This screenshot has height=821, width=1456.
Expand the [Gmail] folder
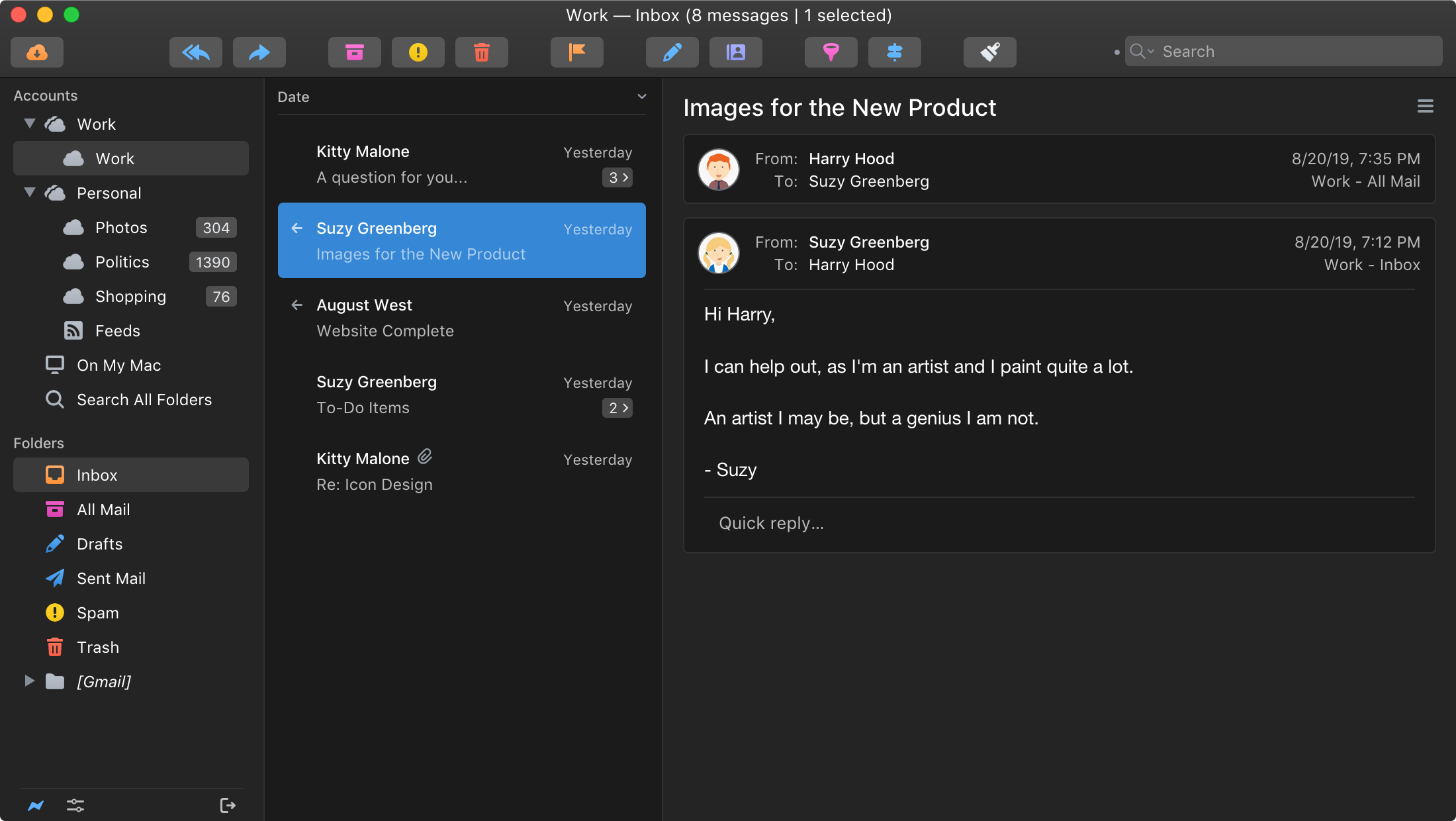click(30, 681)
